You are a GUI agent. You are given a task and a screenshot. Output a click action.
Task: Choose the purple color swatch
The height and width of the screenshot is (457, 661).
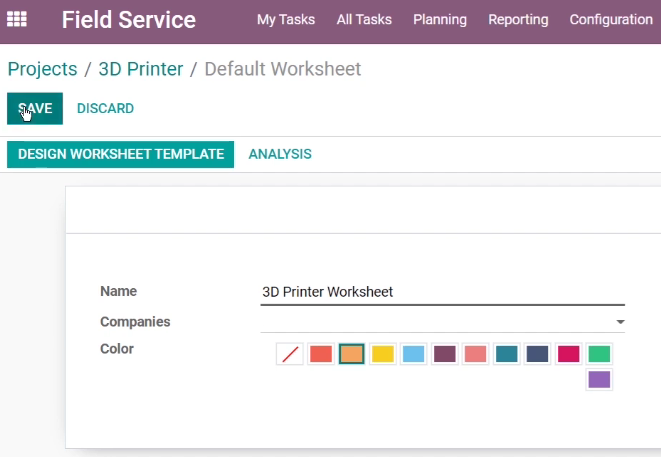[x=599, y=379]
